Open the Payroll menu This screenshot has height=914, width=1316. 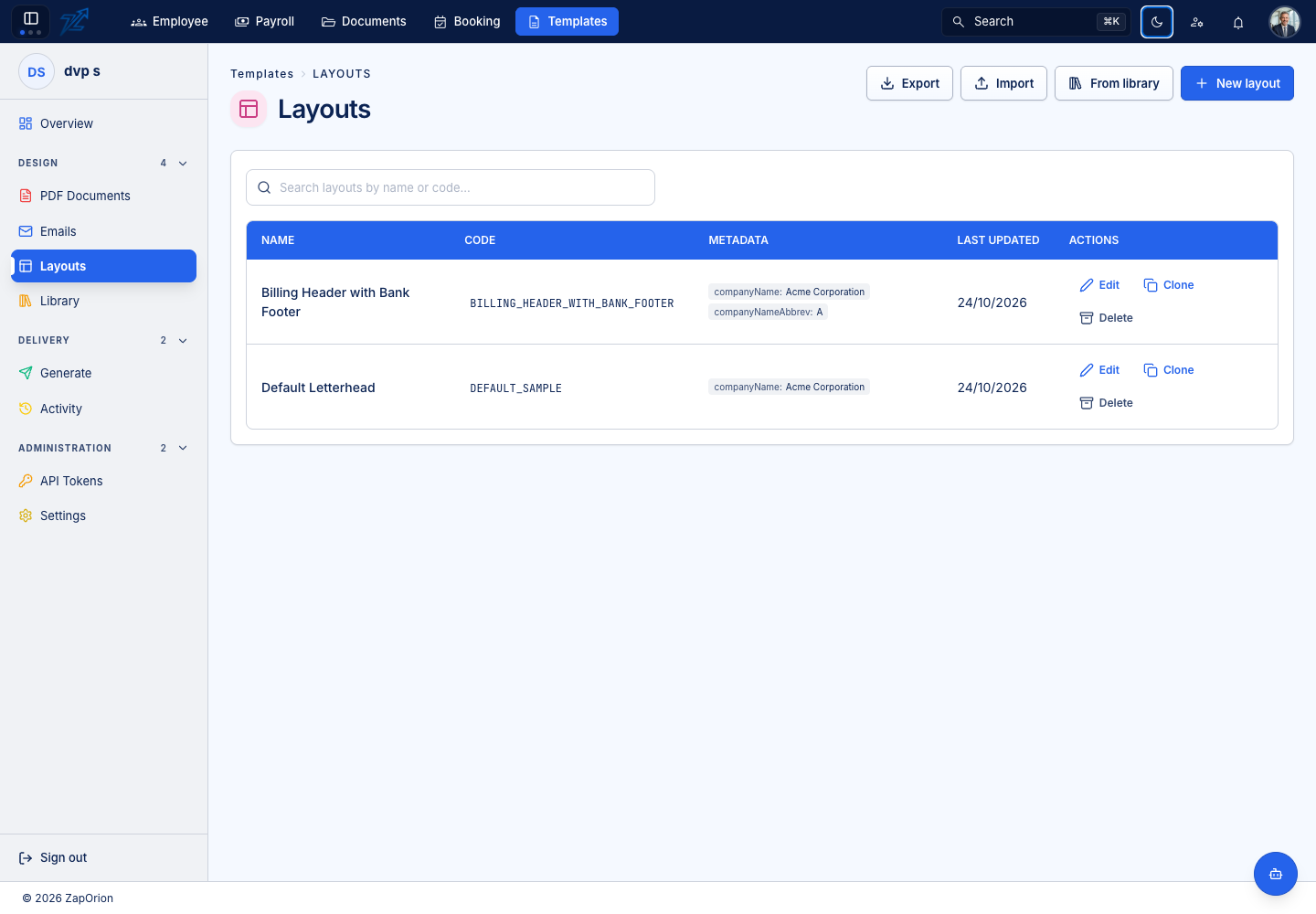click(265, 22)
